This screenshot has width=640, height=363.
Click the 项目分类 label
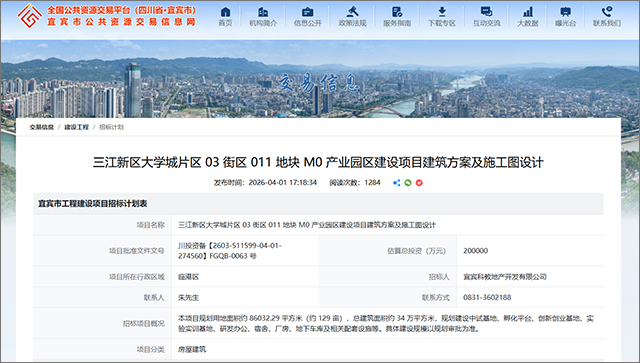151,350
